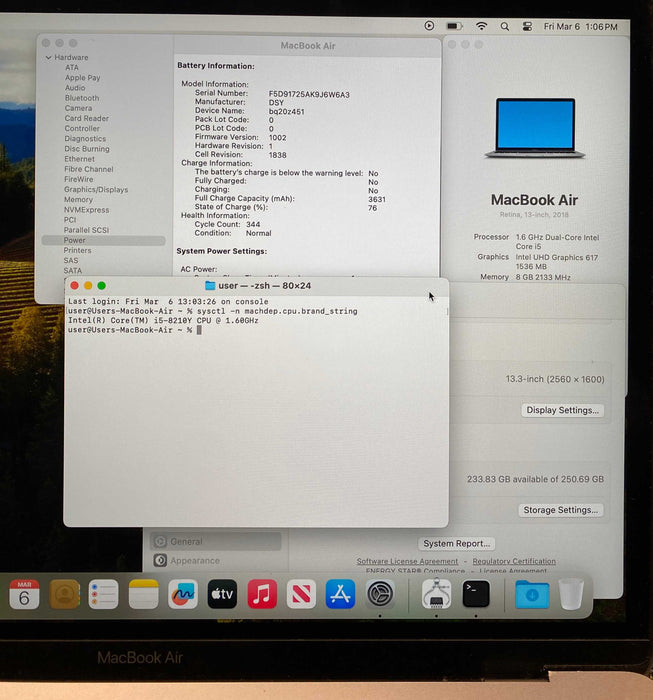Screen dimensions: 653x700
Task: Click the Full Charge Capacity value 3631
Action: point(377,200)
